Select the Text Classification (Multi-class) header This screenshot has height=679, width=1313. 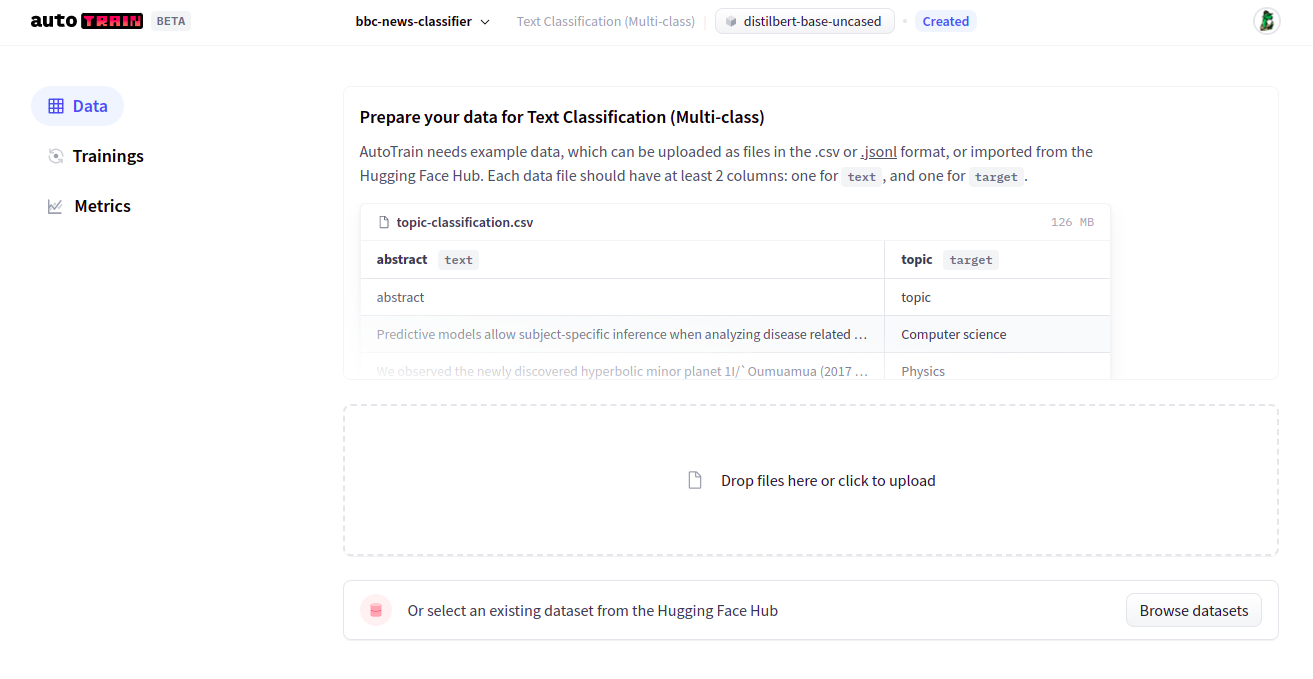[x=605, y=21]
